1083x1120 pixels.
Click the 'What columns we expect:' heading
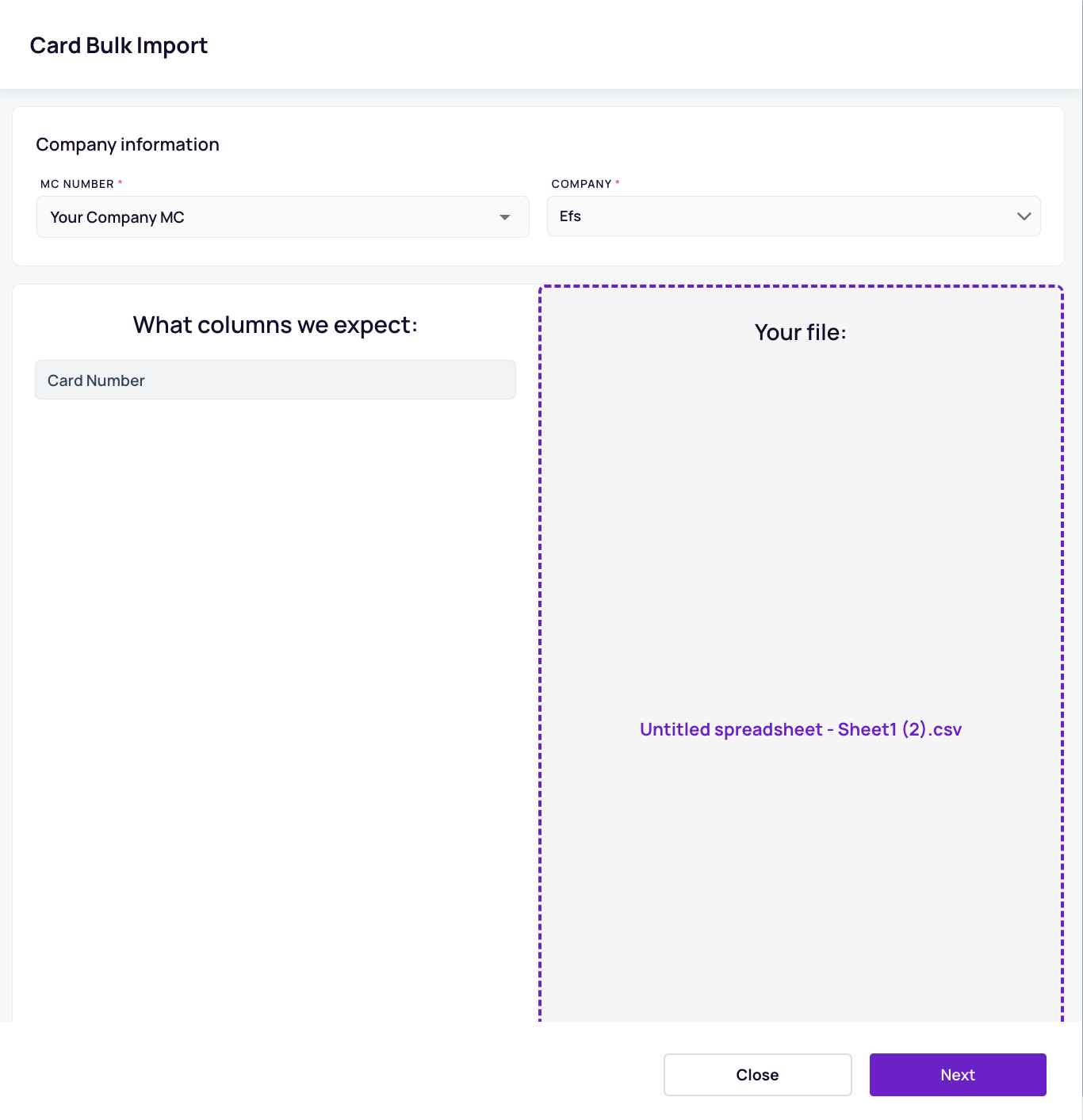(x=275, y=325)
